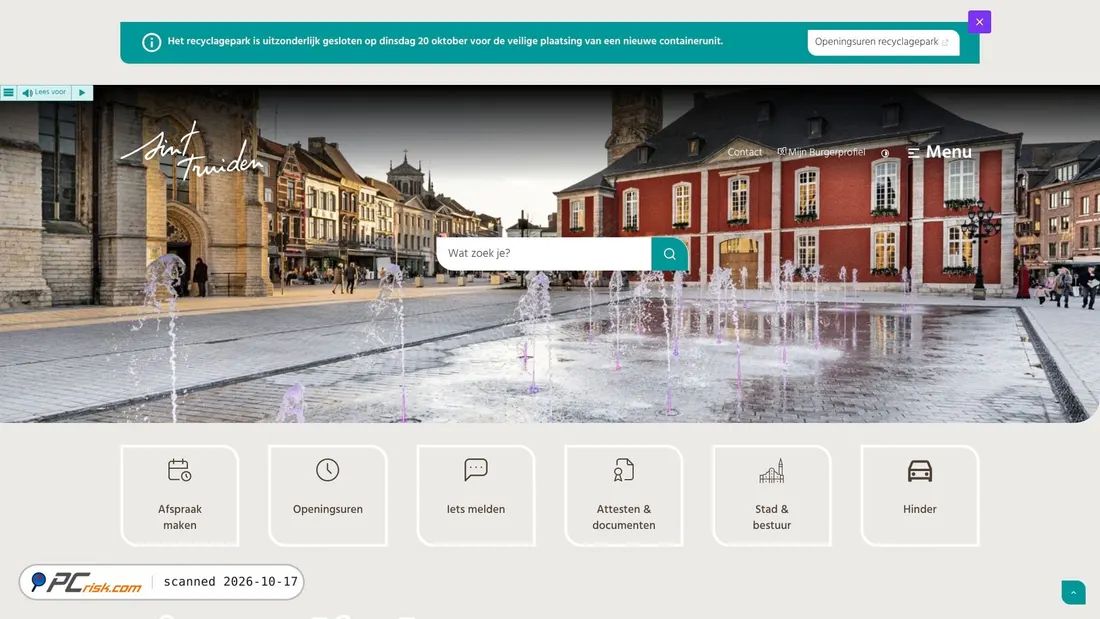Open the Iets melden tile

(476, 495)
